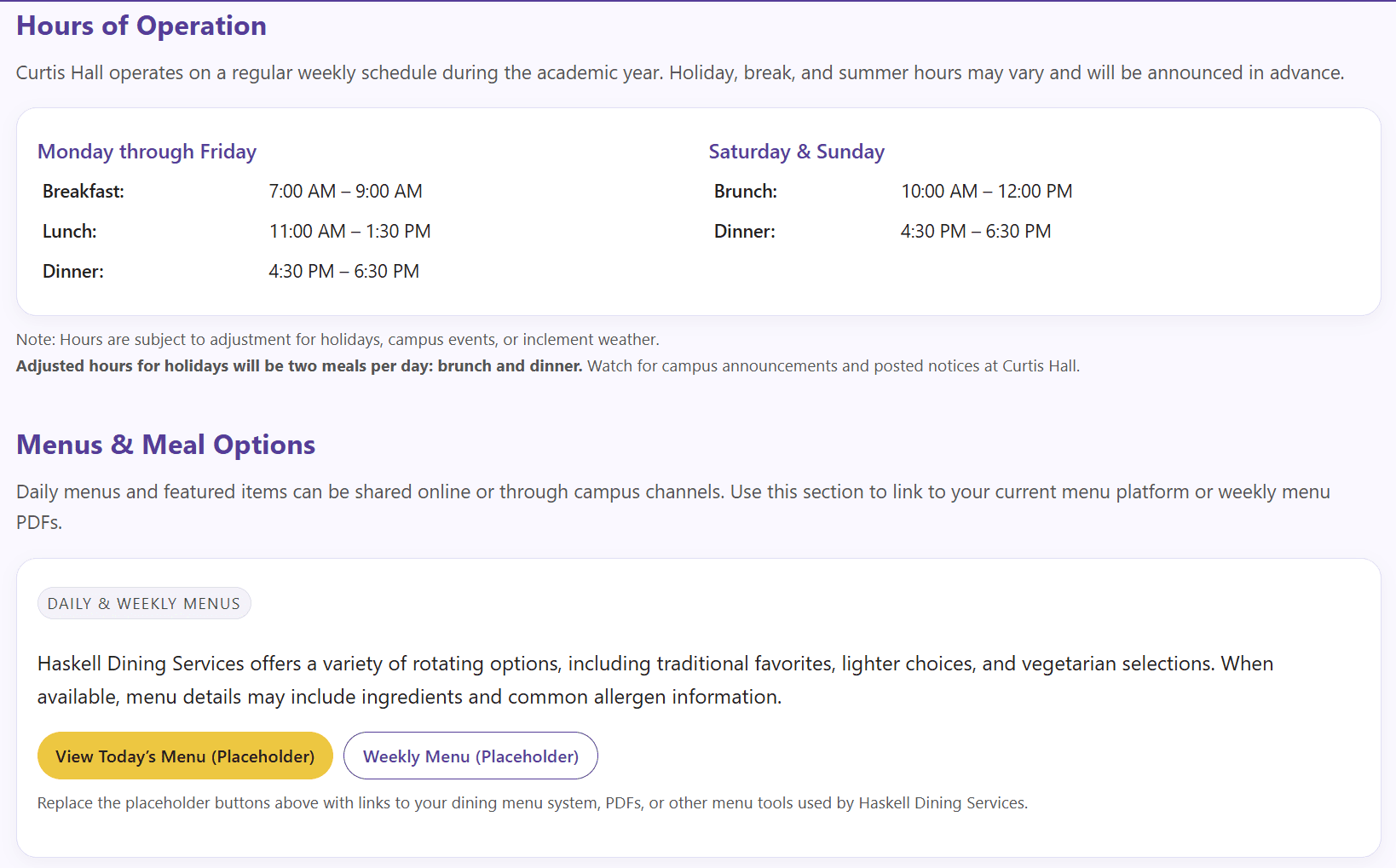The height and width of the screenshot is (868, 1396).
Task: Click the View Today's Menu button
Action: click(x=185, y=756)
